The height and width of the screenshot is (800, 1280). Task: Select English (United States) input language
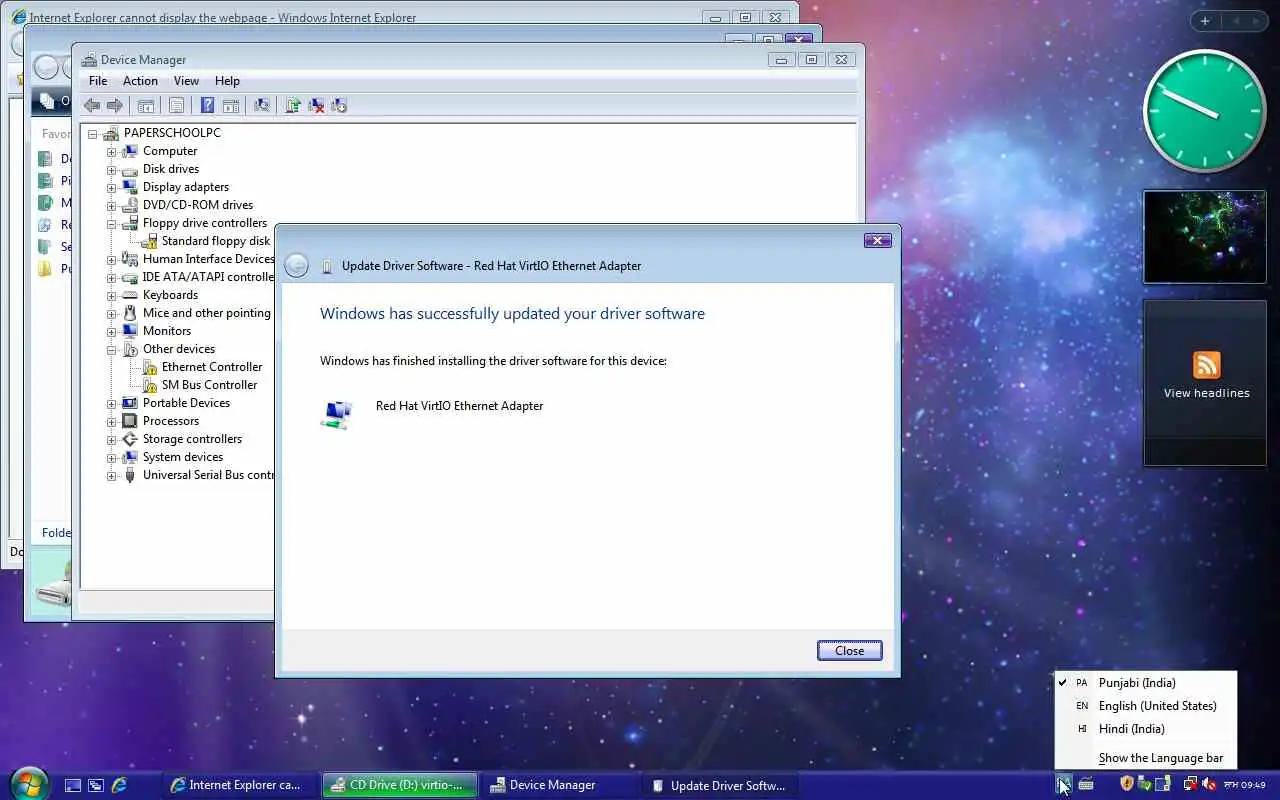[x=1146, y=706]
